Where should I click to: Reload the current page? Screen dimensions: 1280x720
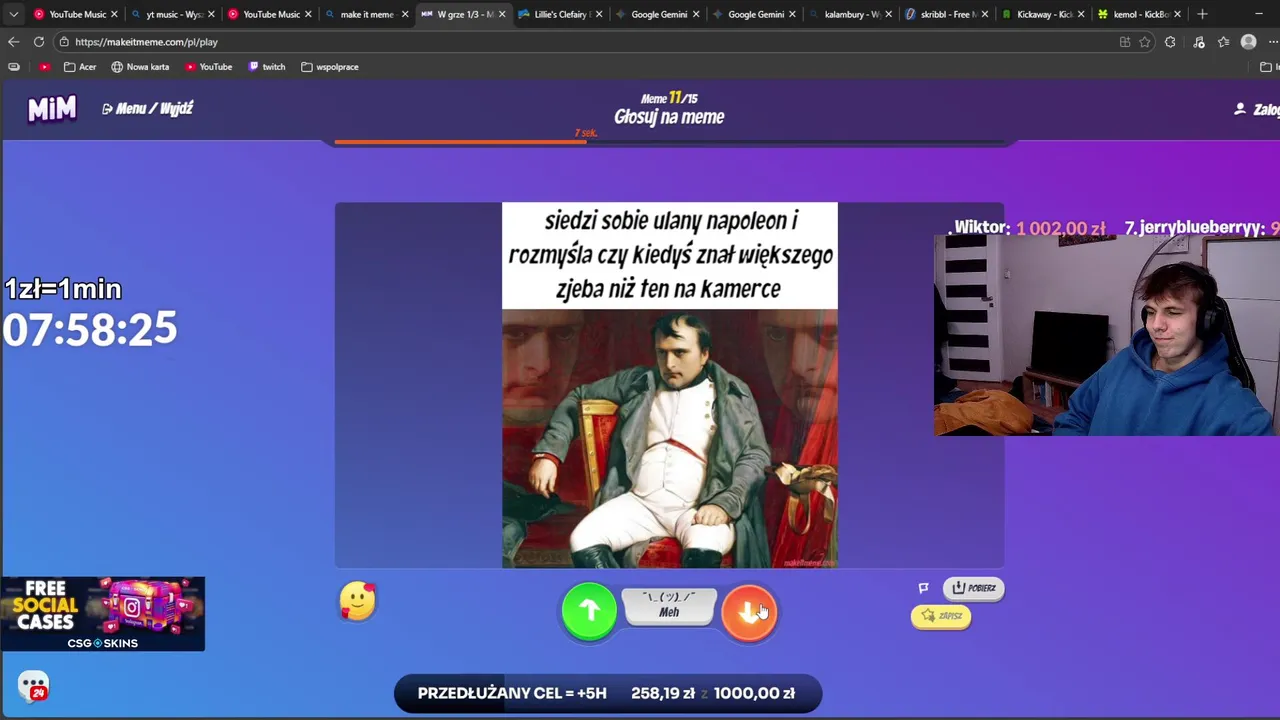tap(38, 42)
